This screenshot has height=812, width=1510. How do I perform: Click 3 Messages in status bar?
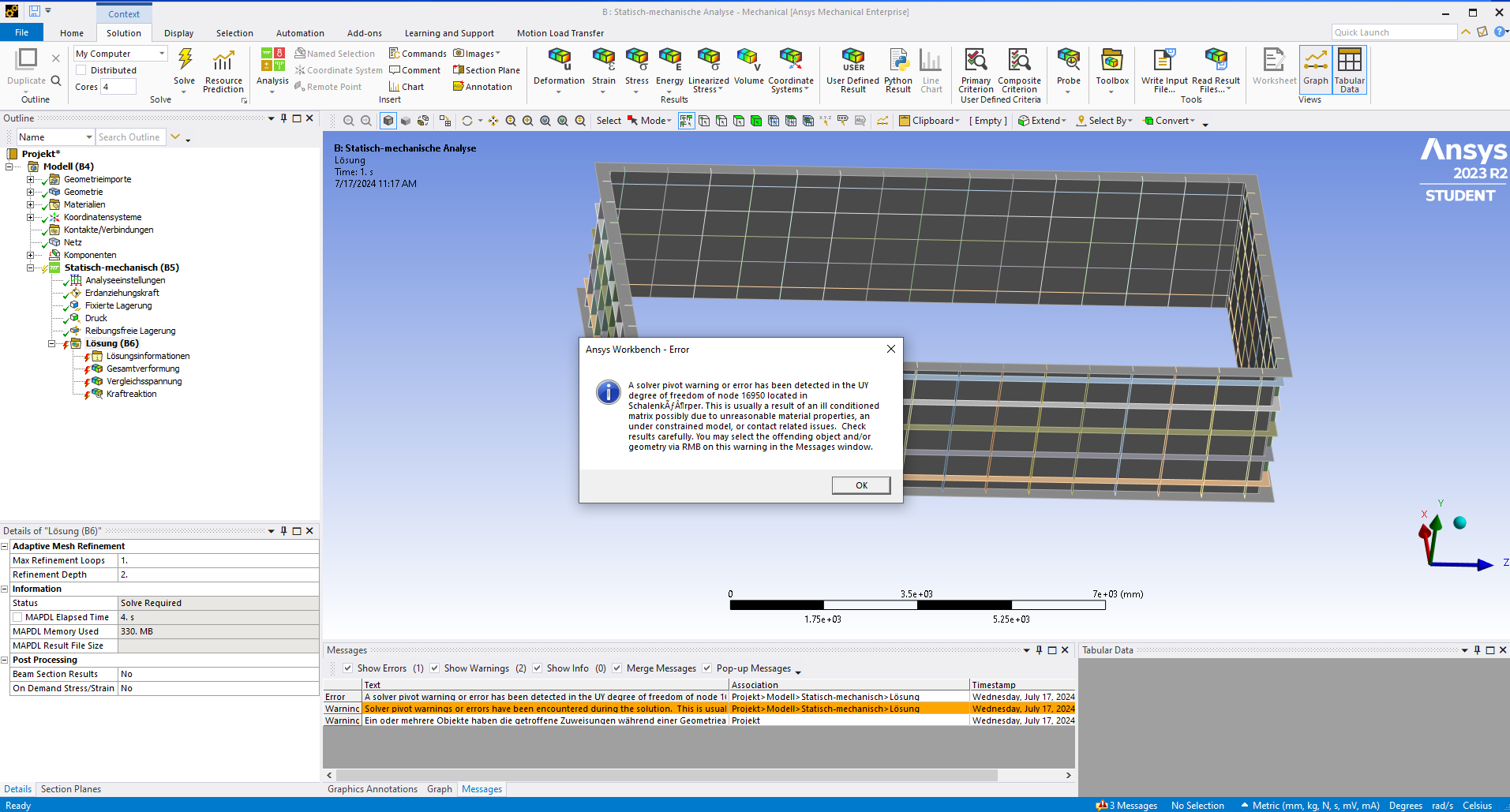click(x=1126, y=806)
